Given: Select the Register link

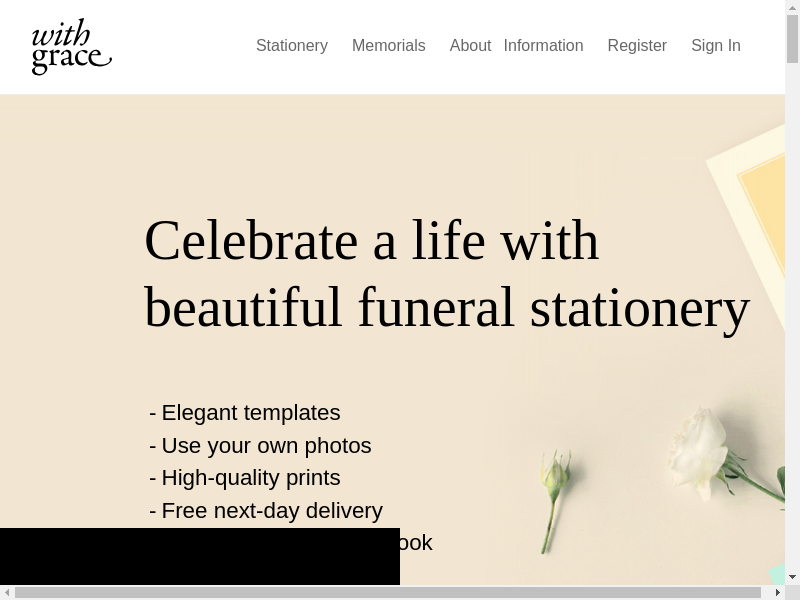Looking at the screenshot, I should coord(637,46).
